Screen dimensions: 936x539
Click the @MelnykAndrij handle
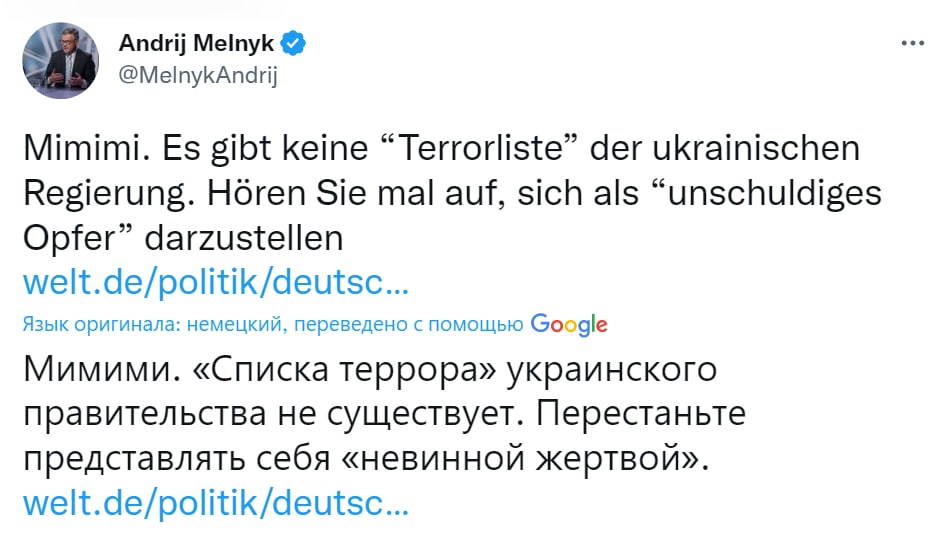pyautogui.click(x=197, y=76)
